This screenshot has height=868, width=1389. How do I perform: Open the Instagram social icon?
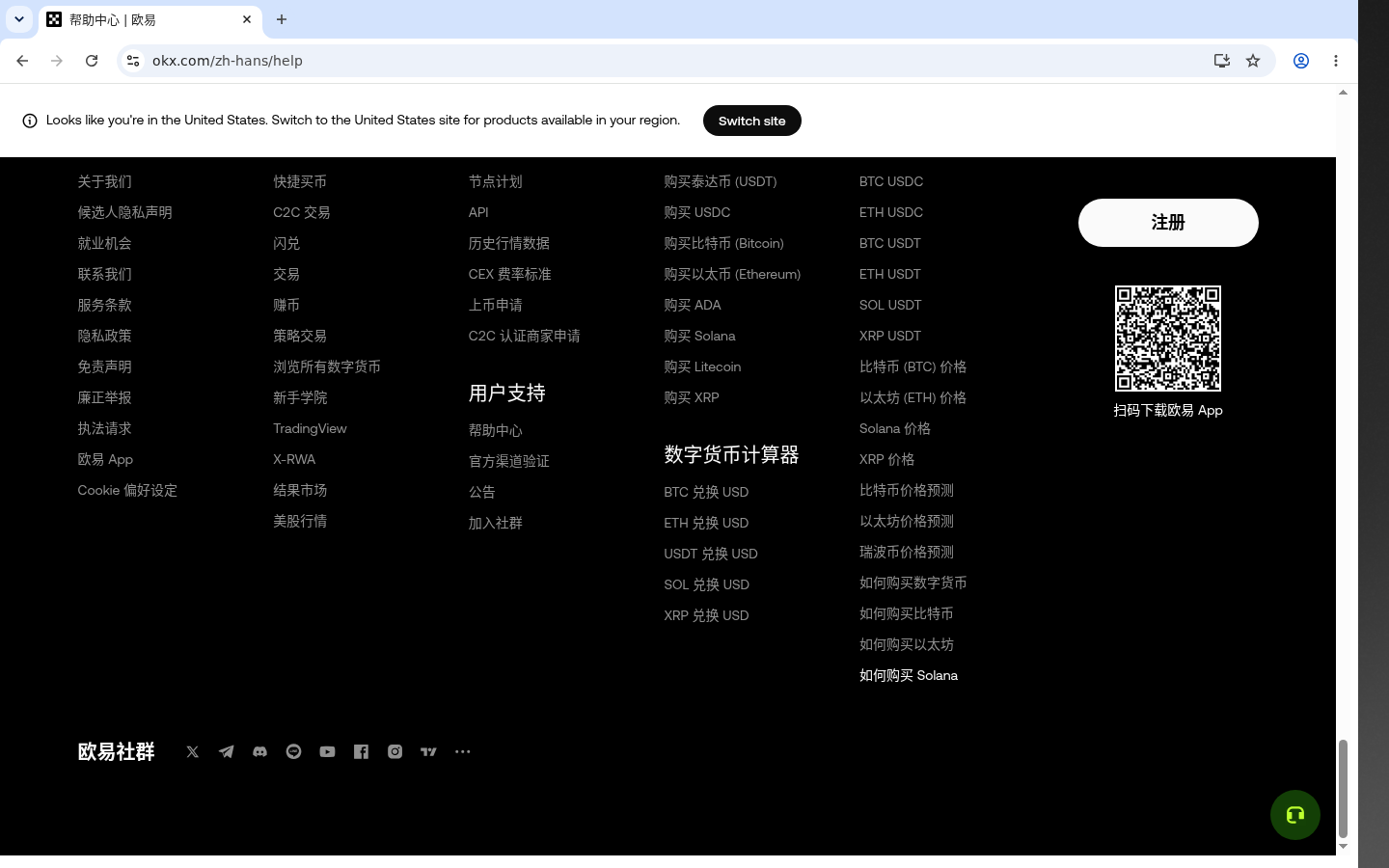[x=395, y=752]
